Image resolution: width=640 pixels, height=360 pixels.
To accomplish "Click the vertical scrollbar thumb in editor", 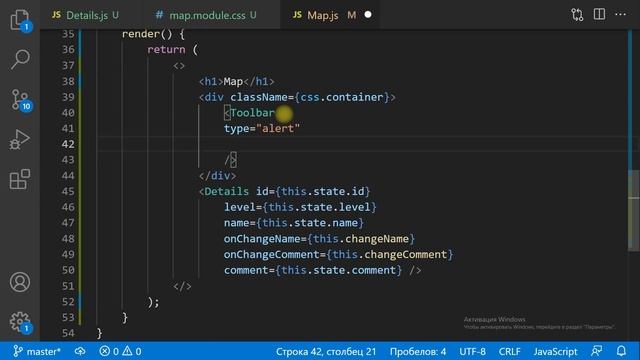I will click(x=633, y=210).
